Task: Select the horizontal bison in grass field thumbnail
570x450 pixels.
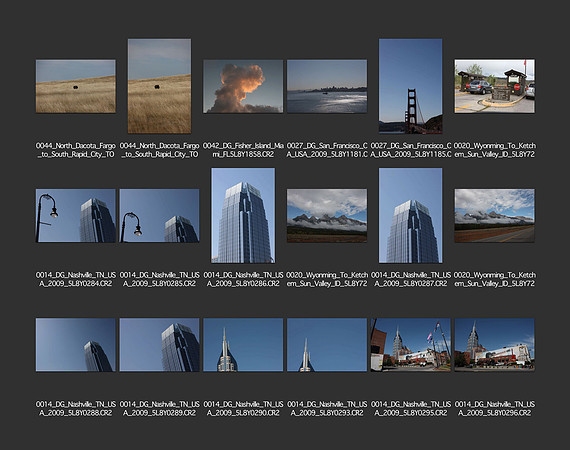Action: tap(76, 87)
